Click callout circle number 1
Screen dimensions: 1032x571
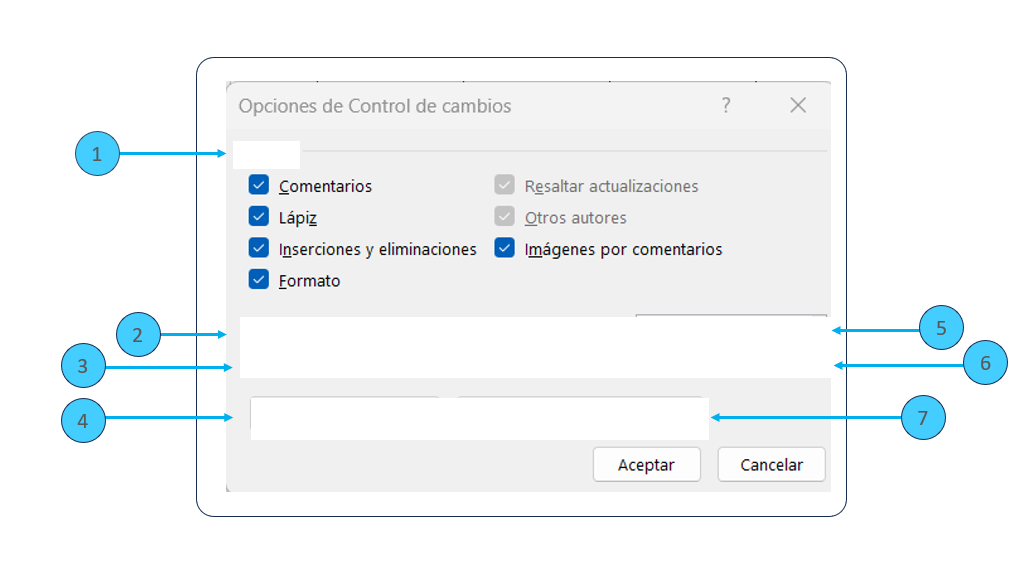(97, 154)
